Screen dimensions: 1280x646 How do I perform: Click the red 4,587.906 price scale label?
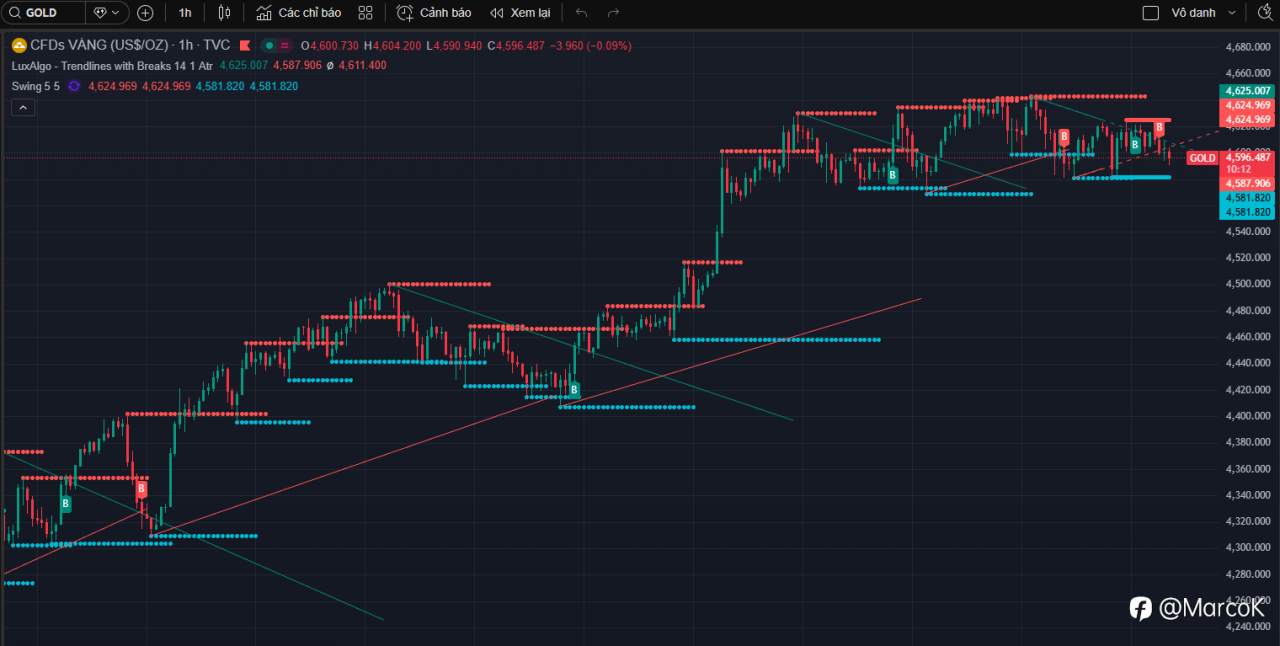click(1247, 183)
